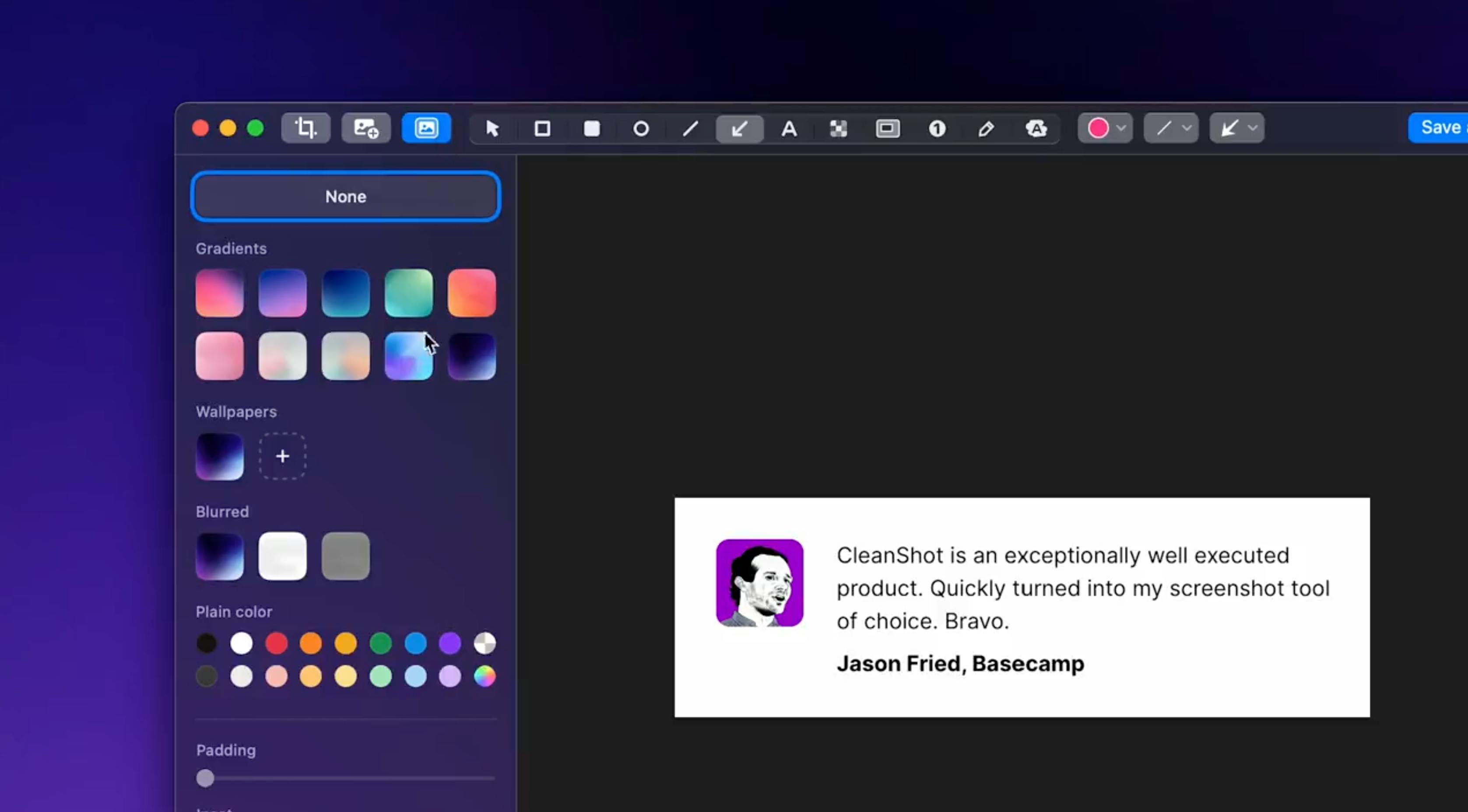Select the dark purple blurred background
Image resolution: width=1468 pixels, height=812 pixels.
pos(219,556)
